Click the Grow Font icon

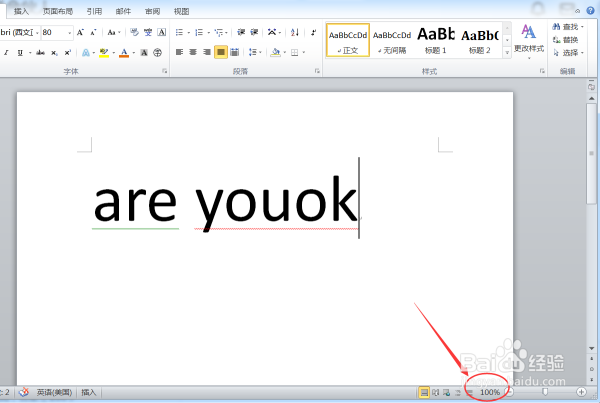pyautogui.click(x=80, y=33)
